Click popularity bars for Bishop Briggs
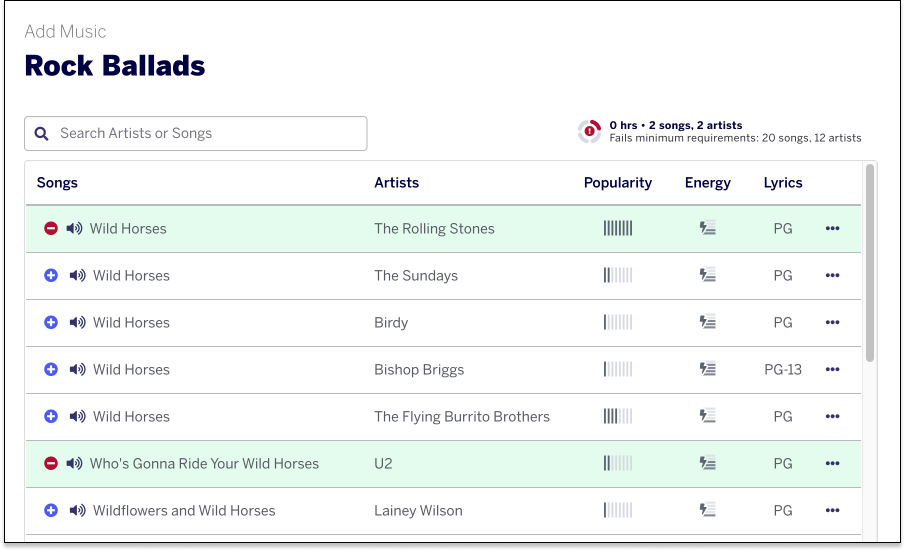 618,369
